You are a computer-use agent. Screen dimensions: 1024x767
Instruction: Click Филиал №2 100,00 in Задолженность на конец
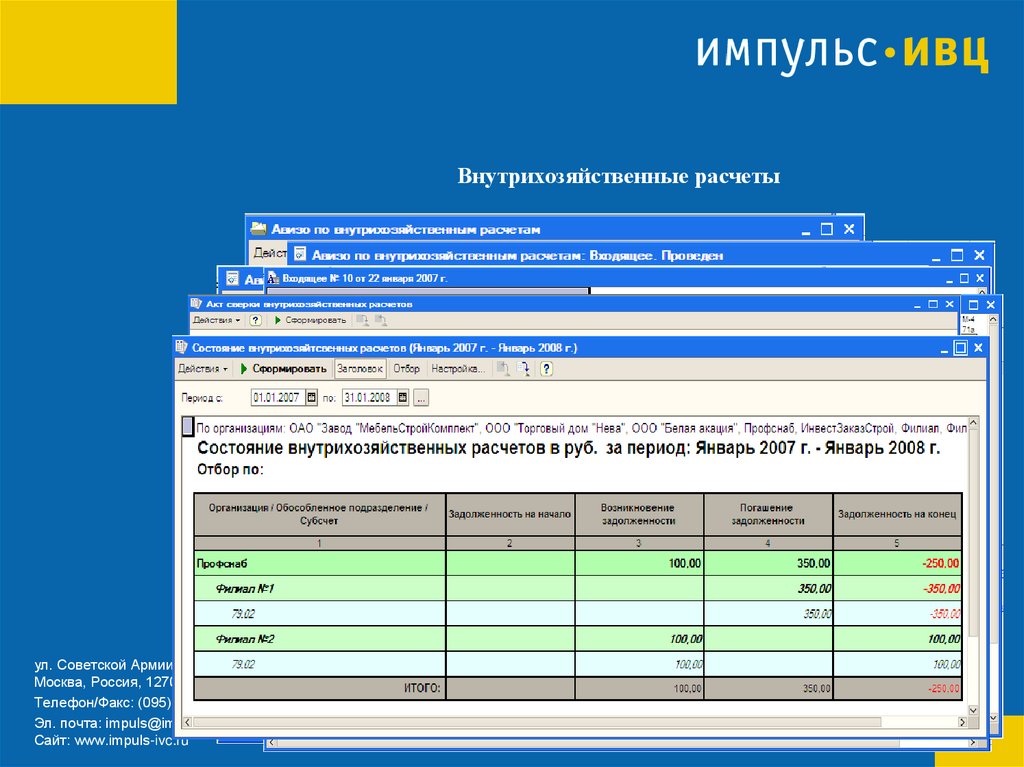pyautogui.click(x=944, y=639)
